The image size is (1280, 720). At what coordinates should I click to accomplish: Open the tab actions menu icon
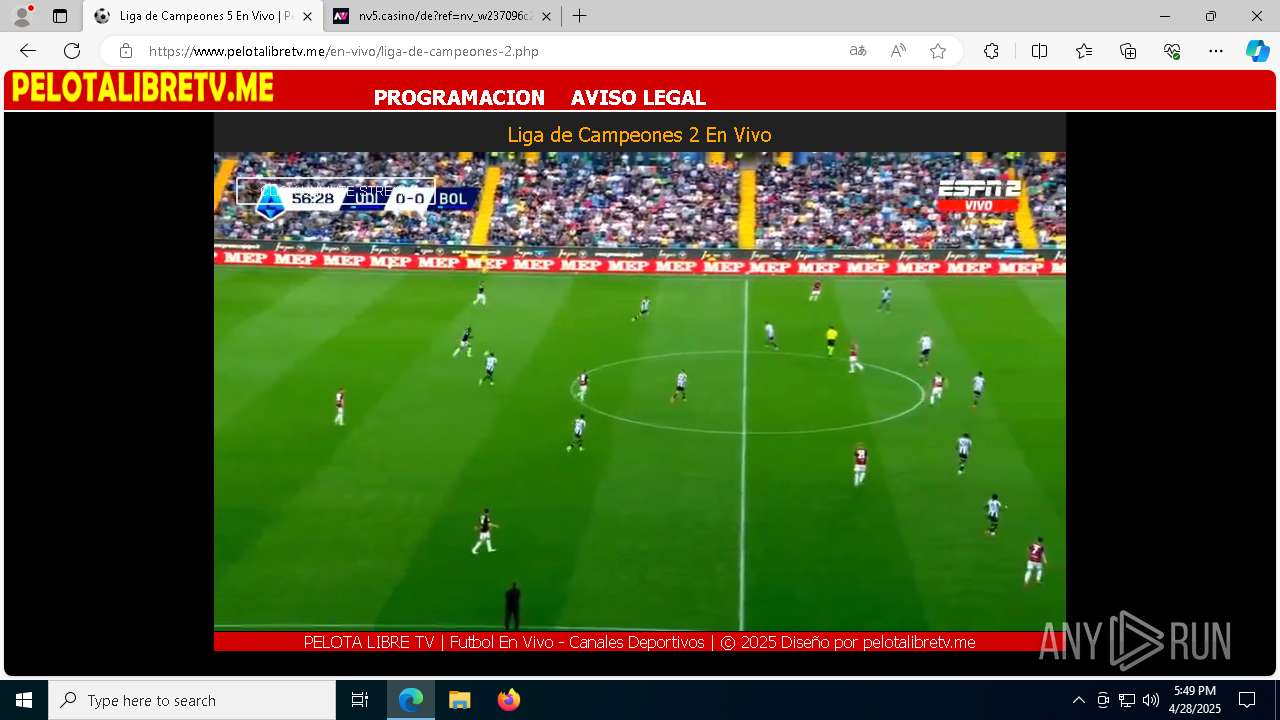pyautogui.click(x=60, y=16)
